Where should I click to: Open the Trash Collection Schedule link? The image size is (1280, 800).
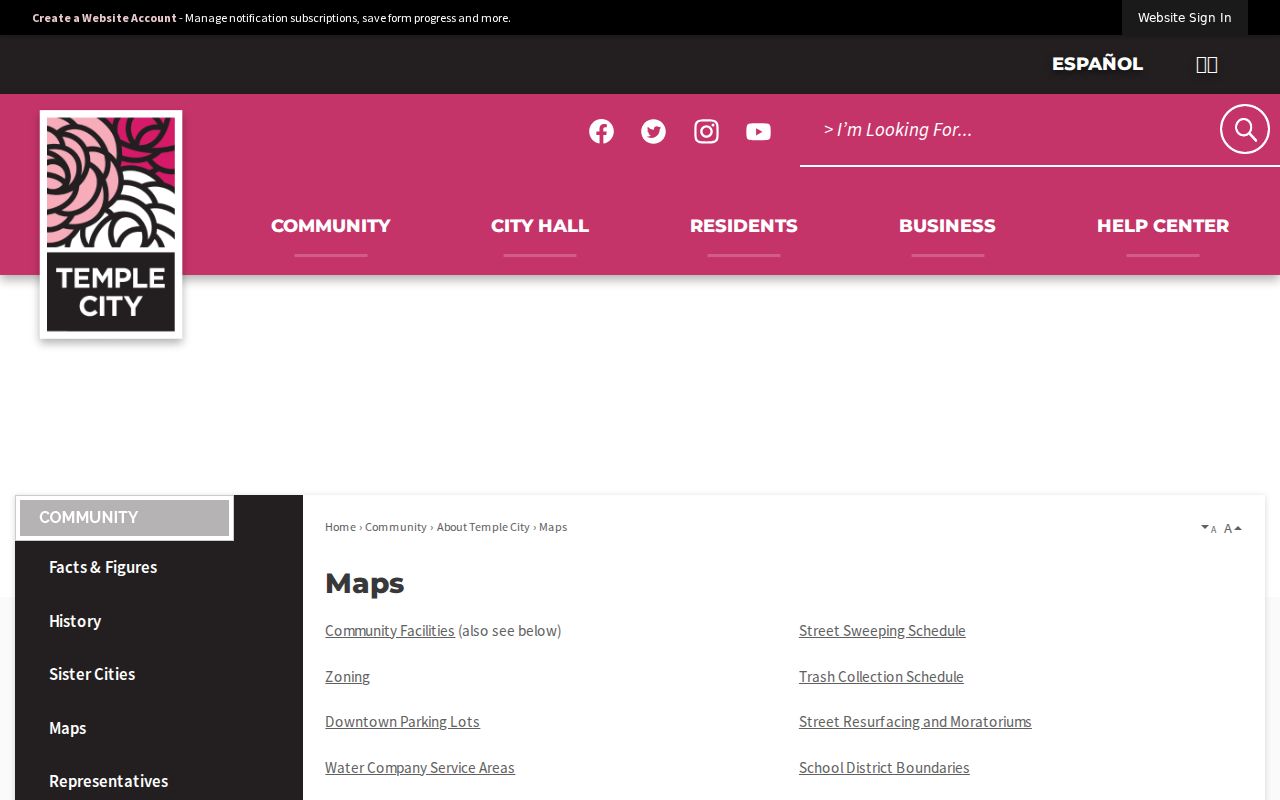881,677
